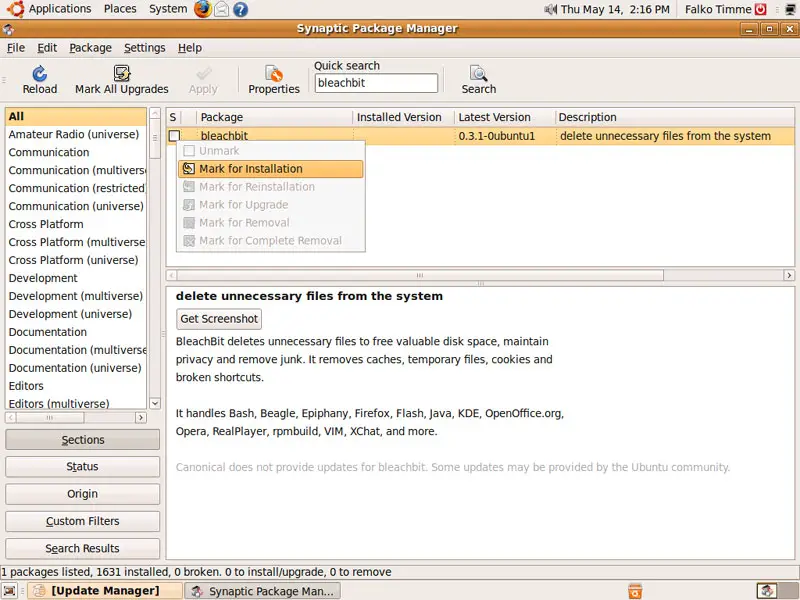Click the category list horizontal scroll right arrow

[x=141, y=418]
